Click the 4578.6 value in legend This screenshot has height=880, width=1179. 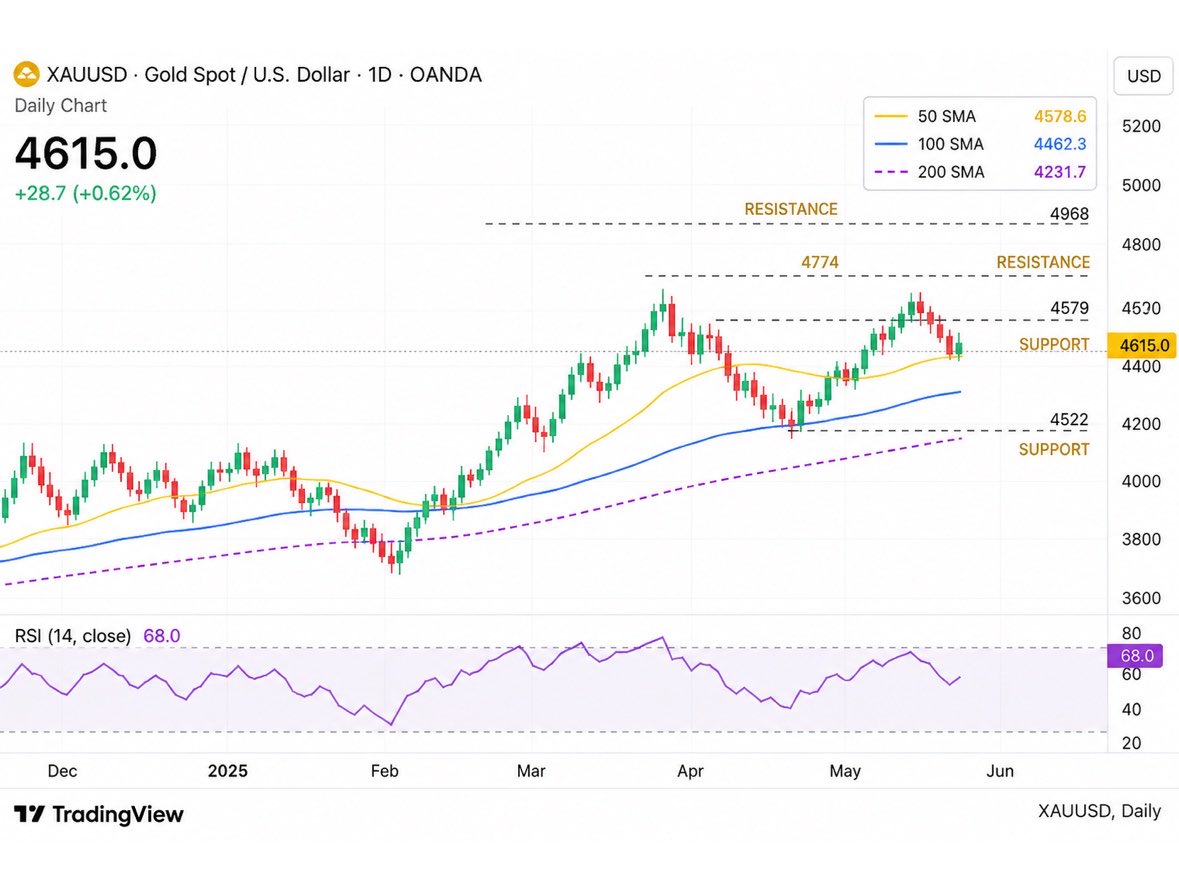coord(1059,117)
